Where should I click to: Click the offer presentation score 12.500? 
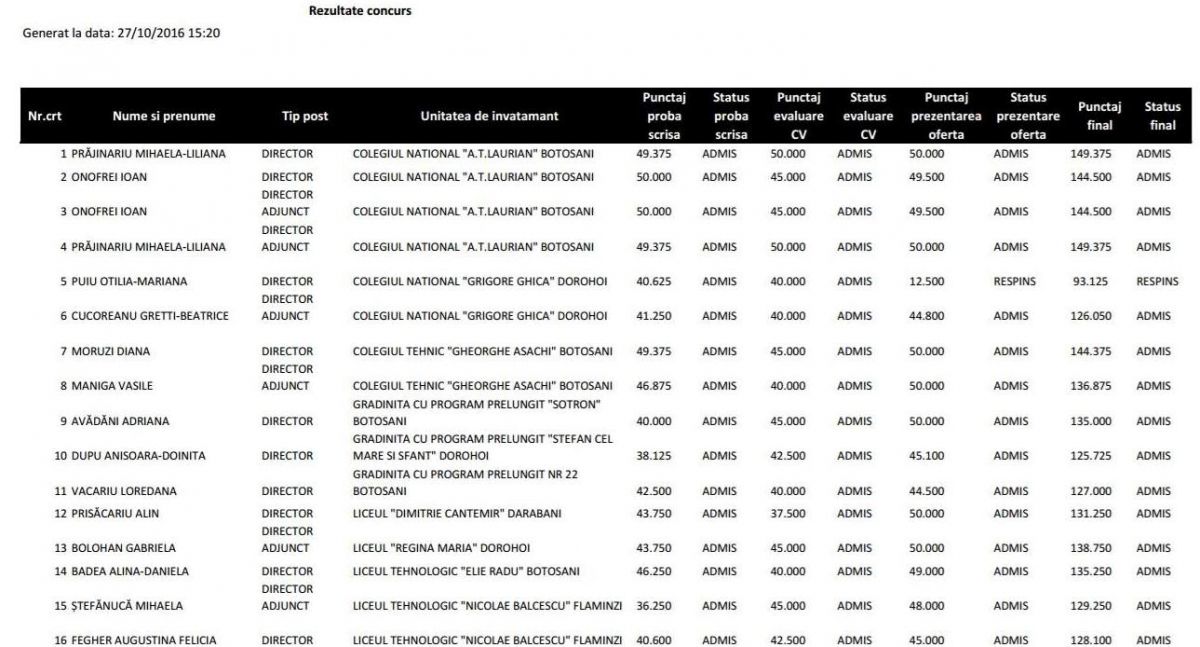pos(926,282)
